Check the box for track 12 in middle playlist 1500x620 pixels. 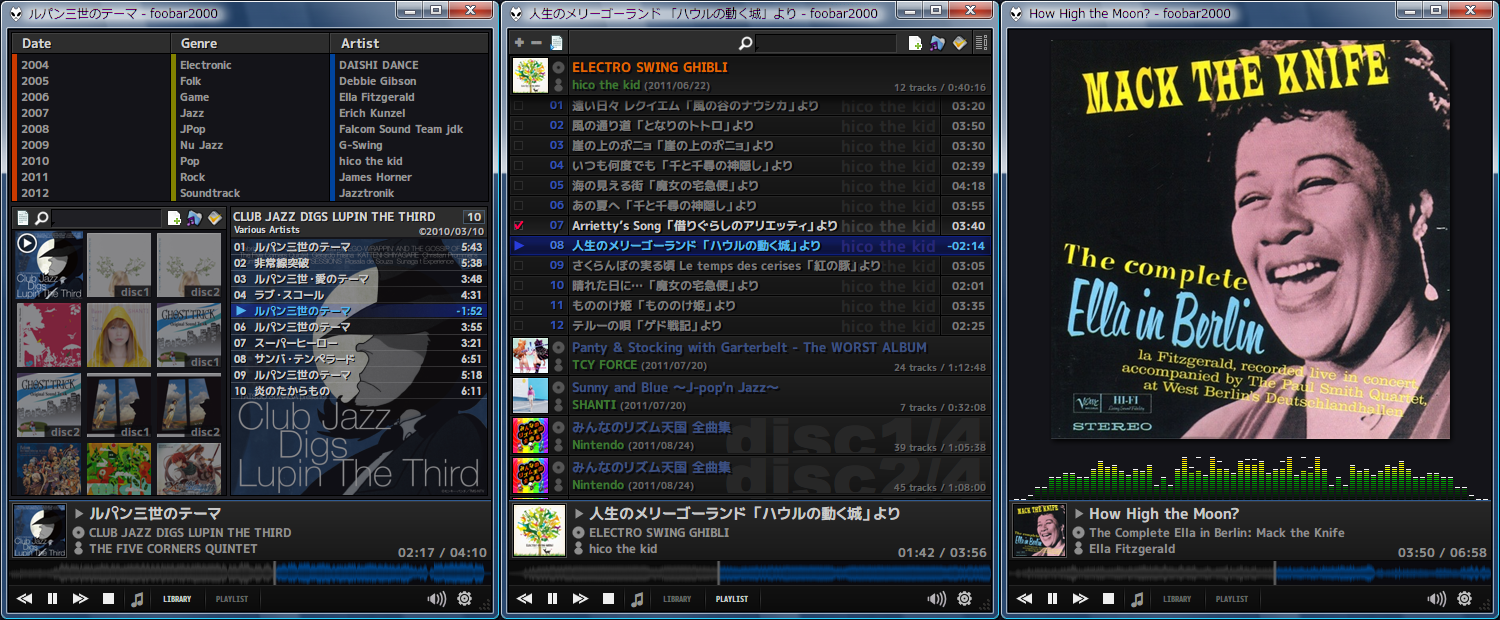point(518,326)
